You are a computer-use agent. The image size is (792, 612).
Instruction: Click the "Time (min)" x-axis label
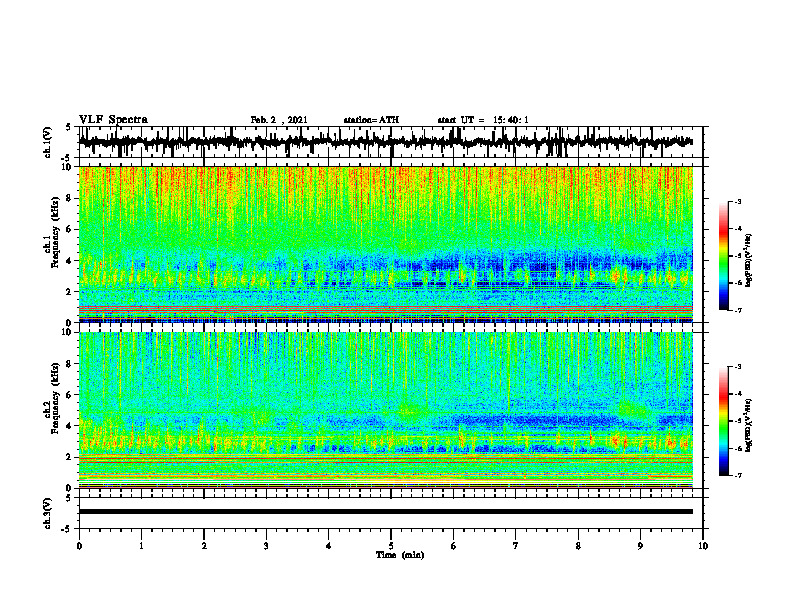[x=400, y=555]
